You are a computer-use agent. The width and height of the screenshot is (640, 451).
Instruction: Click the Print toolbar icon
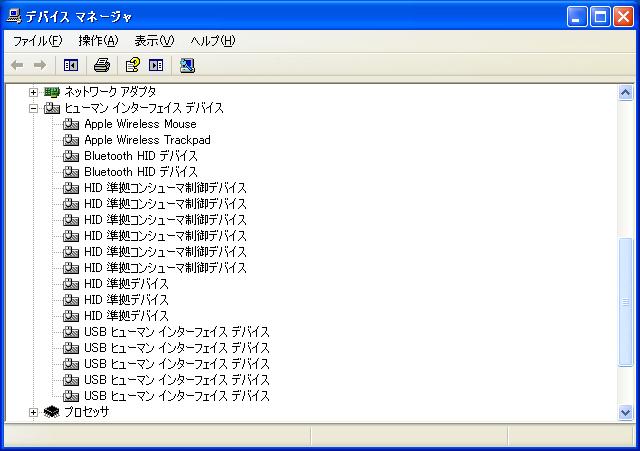101,65
